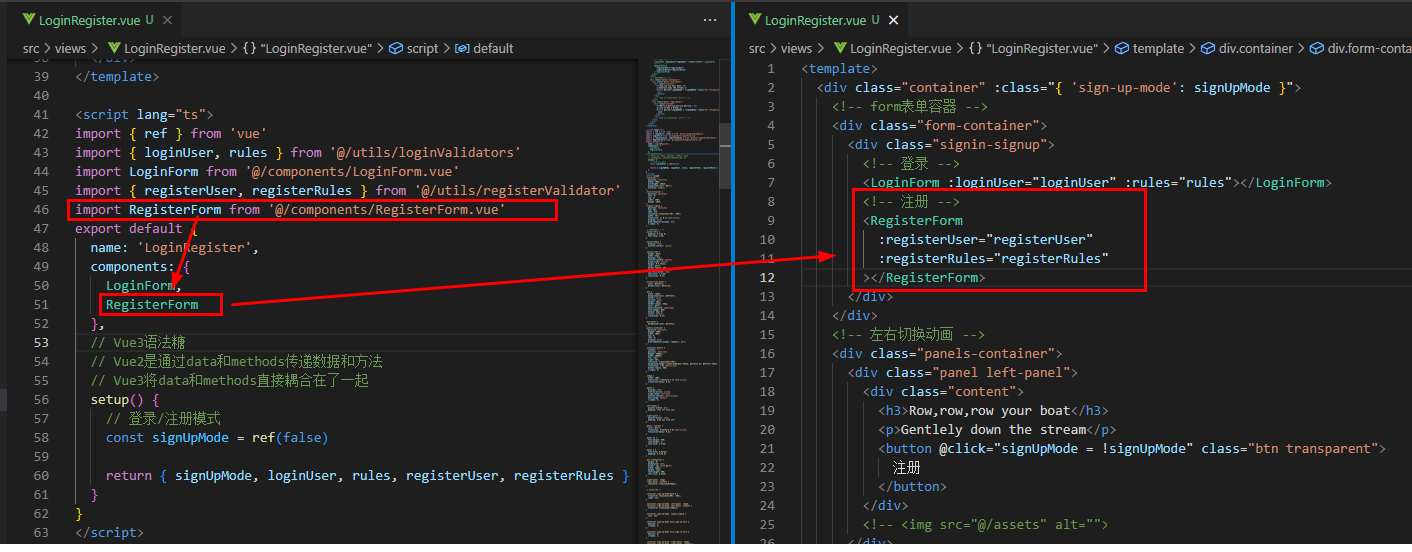The width and height of the screenshot is (1412, 552).
Task: Click '<!-- <img src="@/assets"' comment line
Action: 986,524
